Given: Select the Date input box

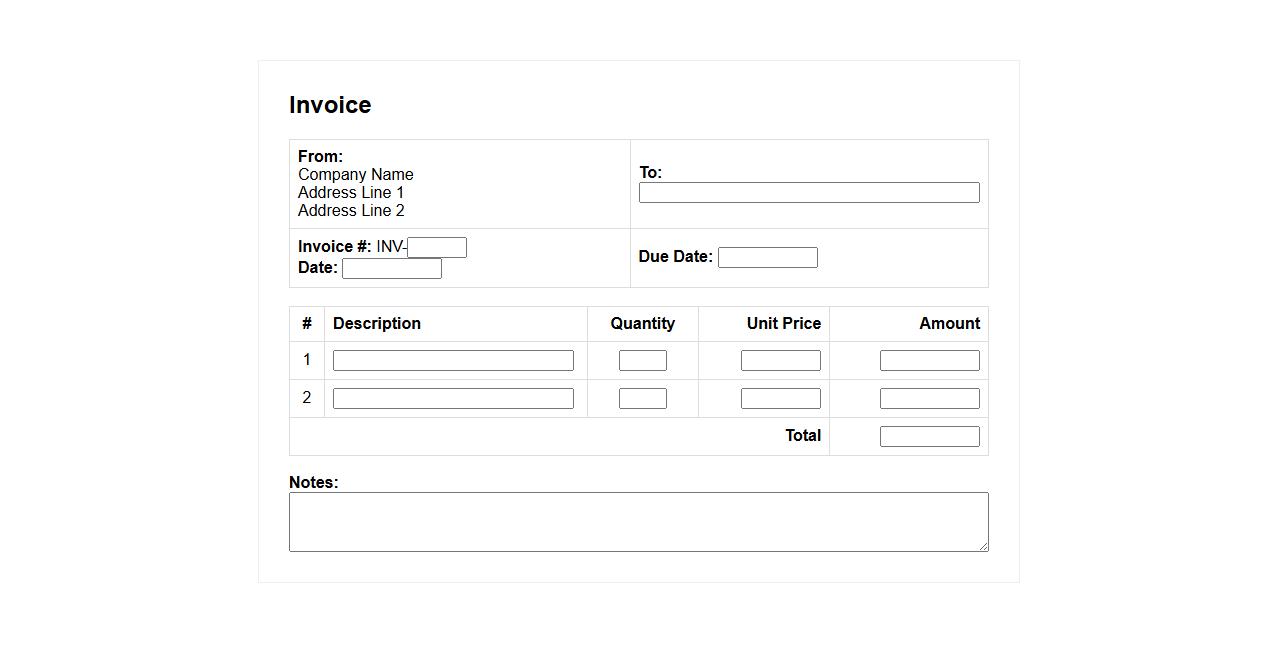Looking at the screenshot, I should tap(391, 268).
